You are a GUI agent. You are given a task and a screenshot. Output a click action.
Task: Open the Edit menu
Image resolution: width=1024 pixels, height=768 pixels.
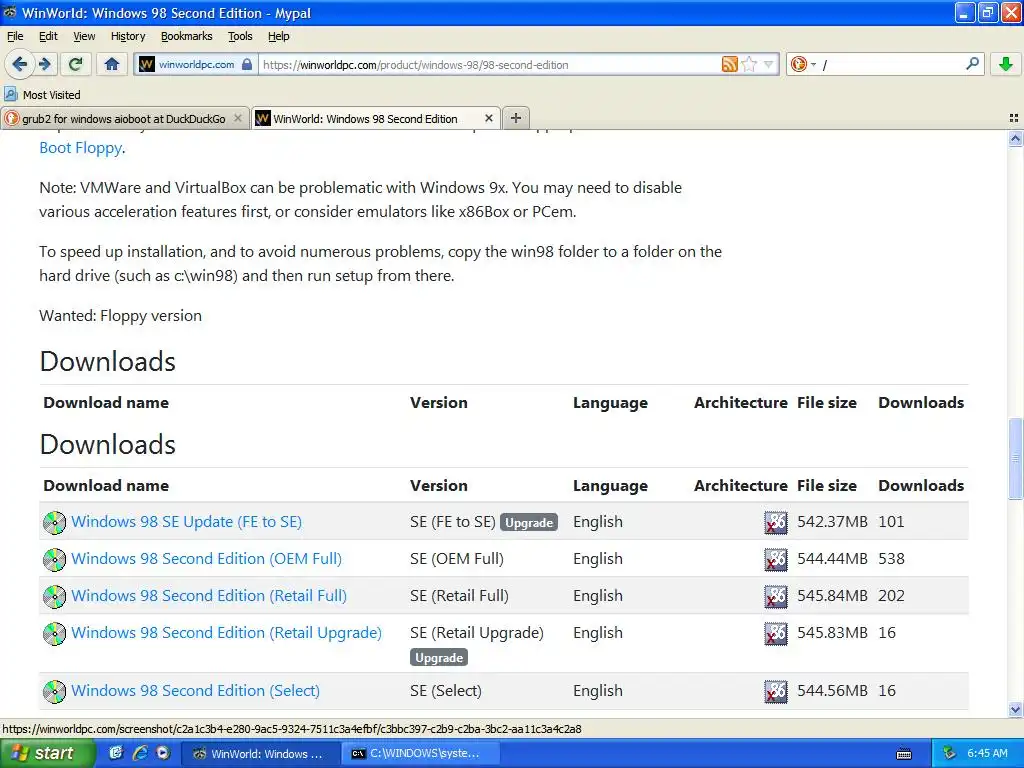pyautogui.click(x=48, y=36)
